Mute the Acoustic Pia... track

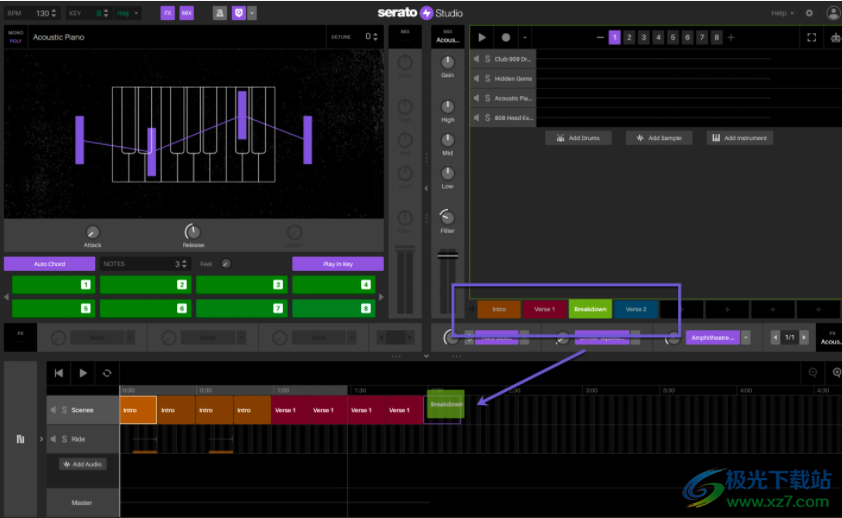(476, 98)
